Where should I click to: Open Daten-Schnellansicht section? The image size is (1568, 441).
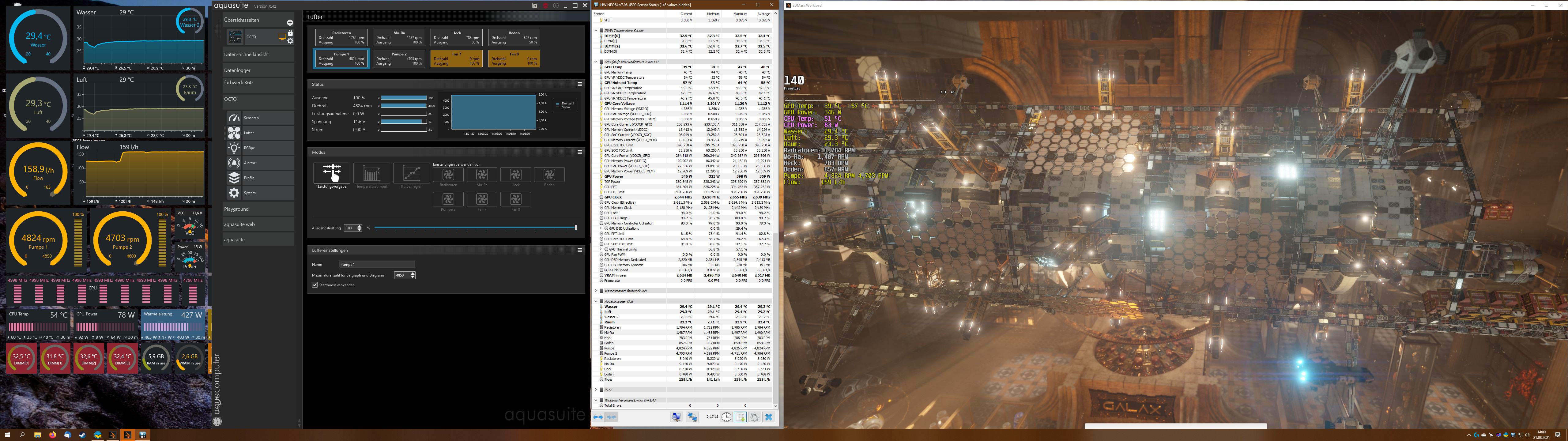(258, 54)
